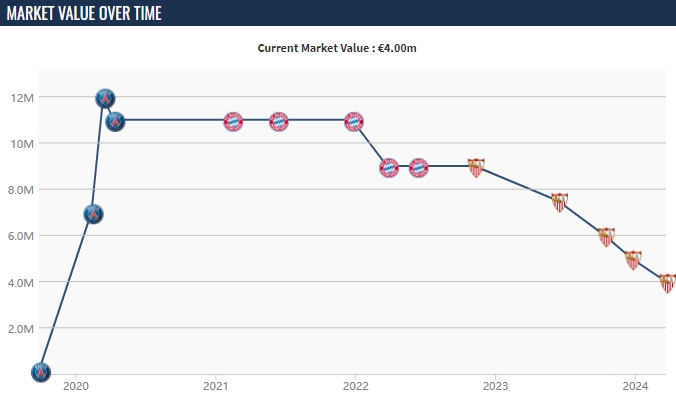Select the first Bayern crest at 9M value

(389, 168)
